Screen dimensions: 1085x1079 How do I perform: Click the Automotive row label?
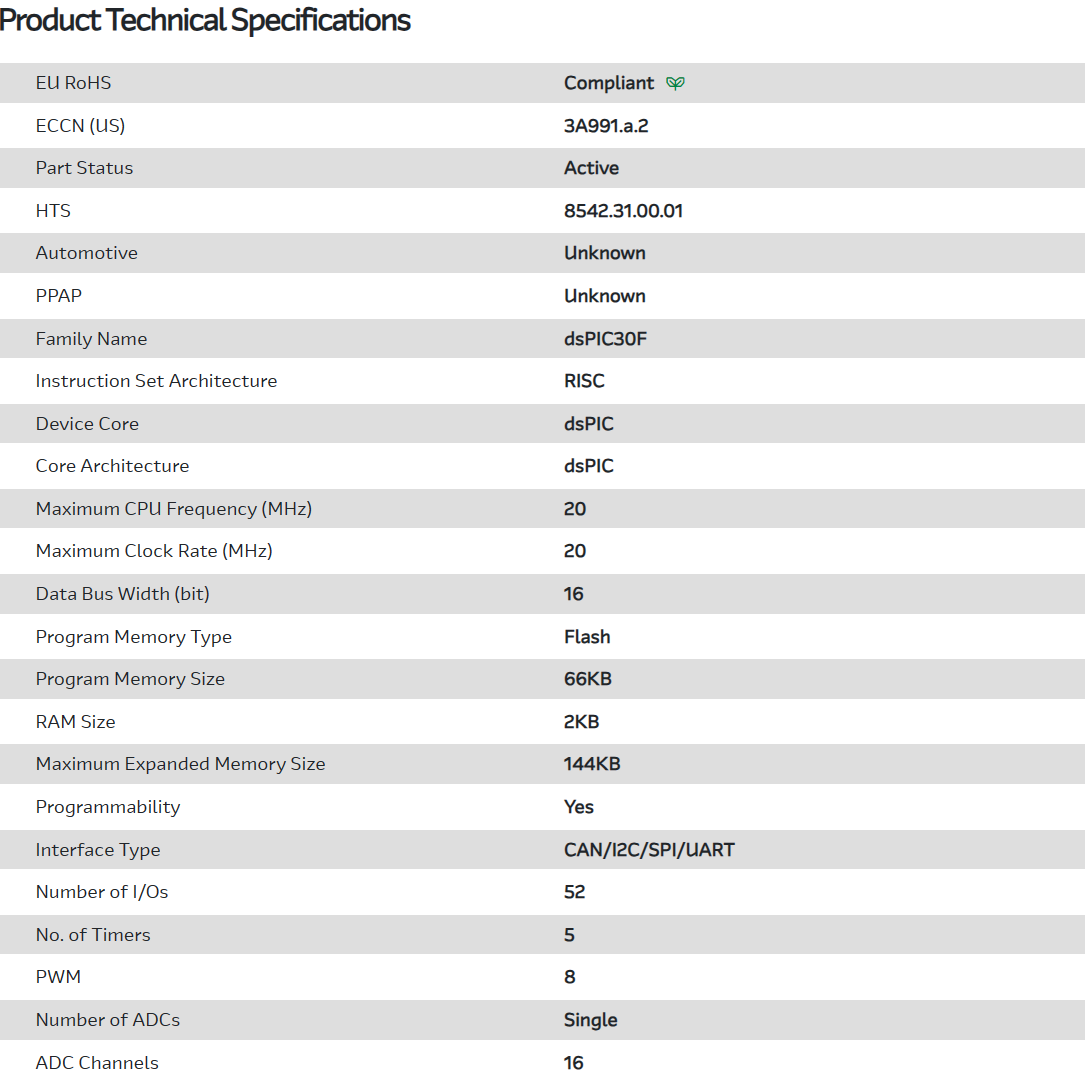pyautogui.click(x=86, y=253)
